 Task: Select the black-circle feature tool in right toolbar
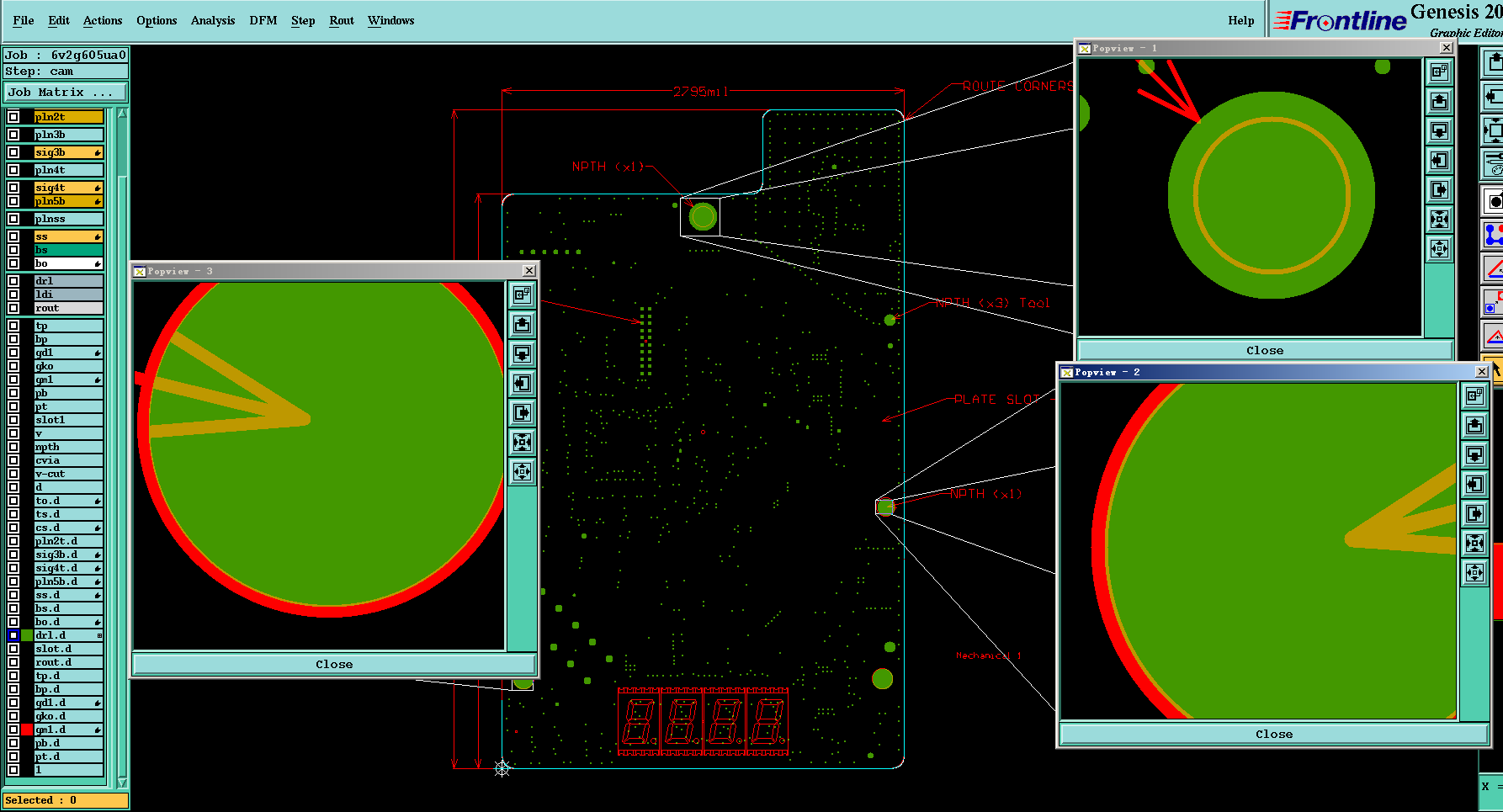pyautogui.click(x=1494, y=201)
